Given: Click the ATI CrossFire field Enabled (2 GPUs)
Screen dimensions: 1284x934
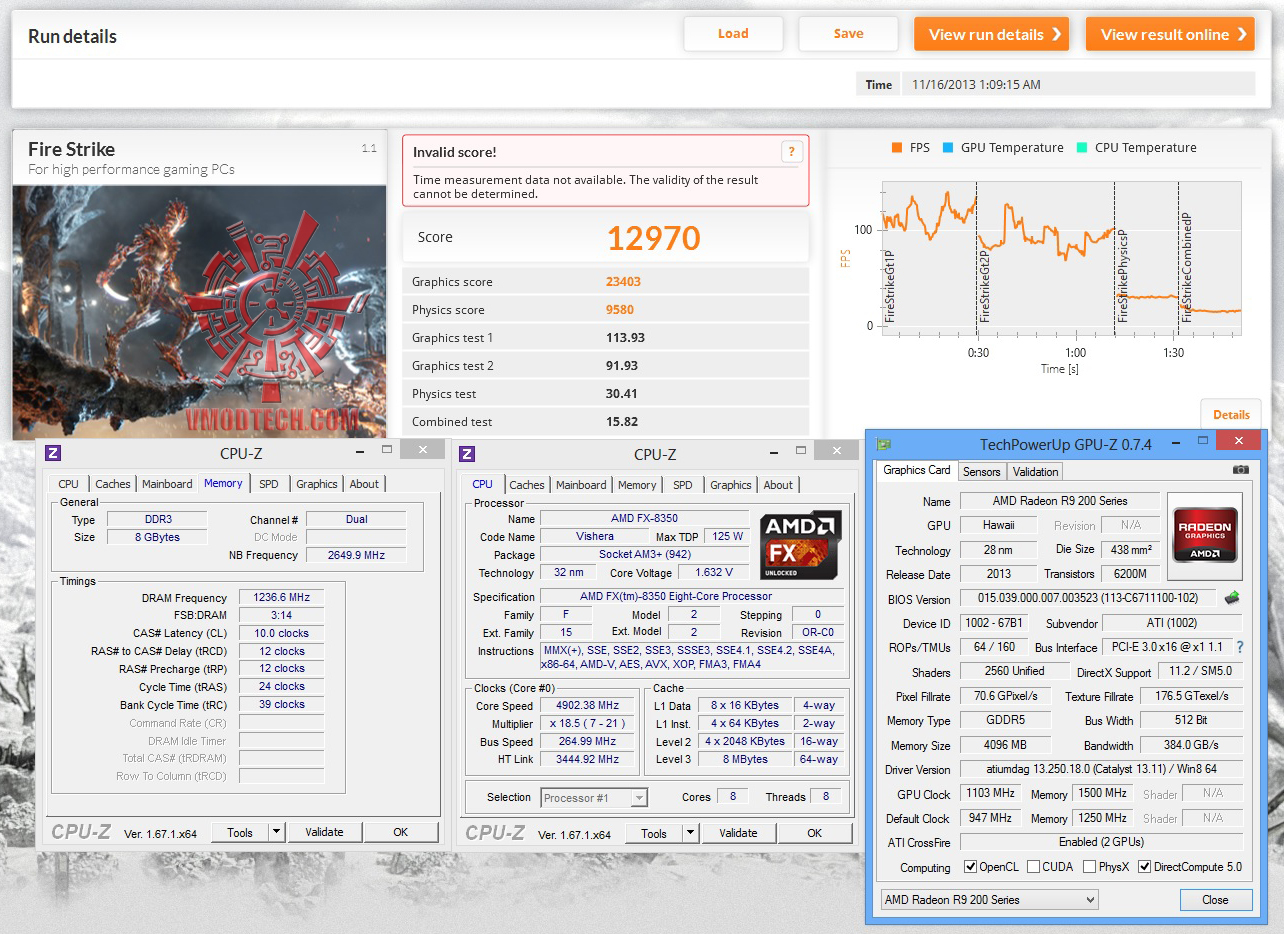Looking at the screenshot, I should [x=1102, y=842].
